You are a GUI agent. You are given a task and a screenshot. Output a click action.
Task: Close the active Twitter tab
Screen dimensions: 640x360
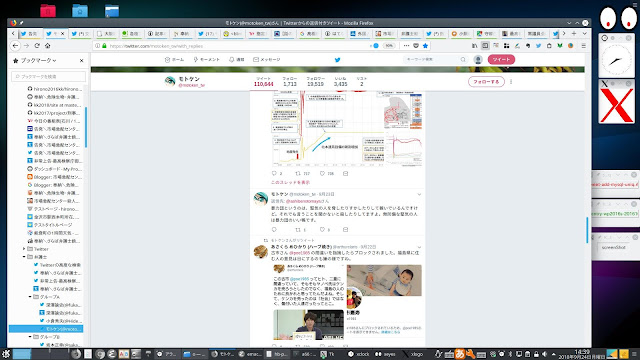62,34
